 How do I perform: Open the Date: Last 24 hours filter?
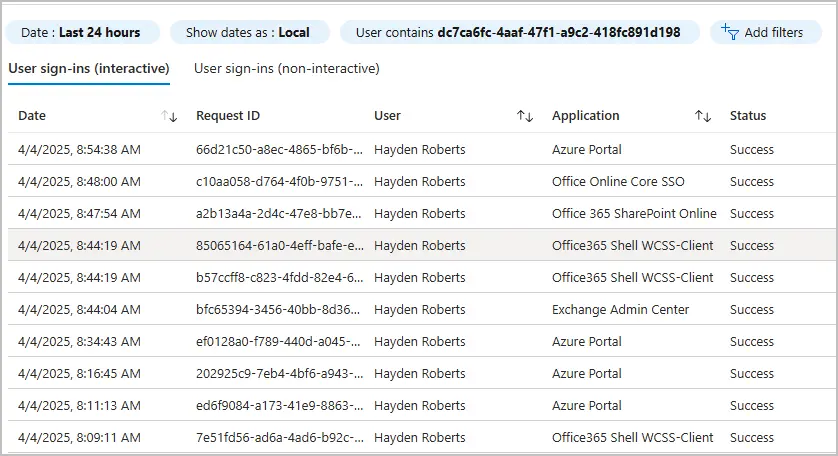(x=82, y=32)
